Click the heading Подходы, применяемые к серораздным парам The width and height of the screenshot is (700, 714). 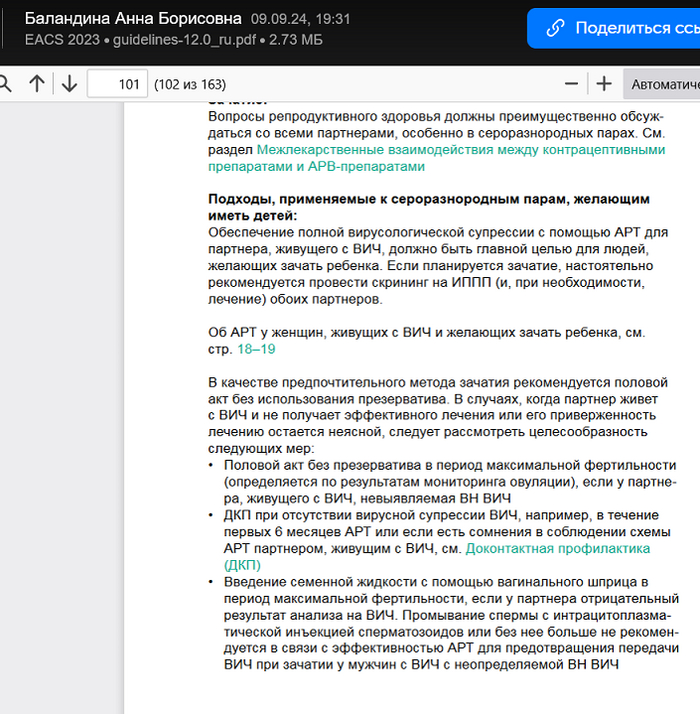click(x=429, y=207)
